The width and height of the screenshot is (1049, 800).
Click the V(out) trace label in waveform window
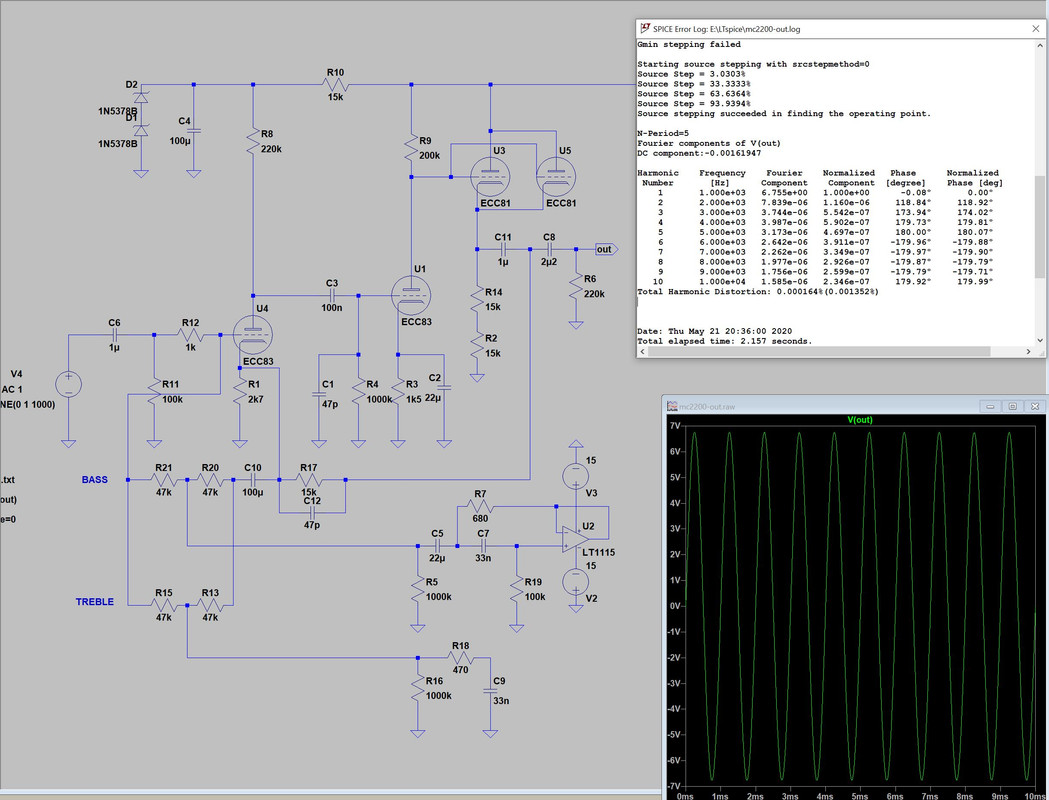[860, 420]
